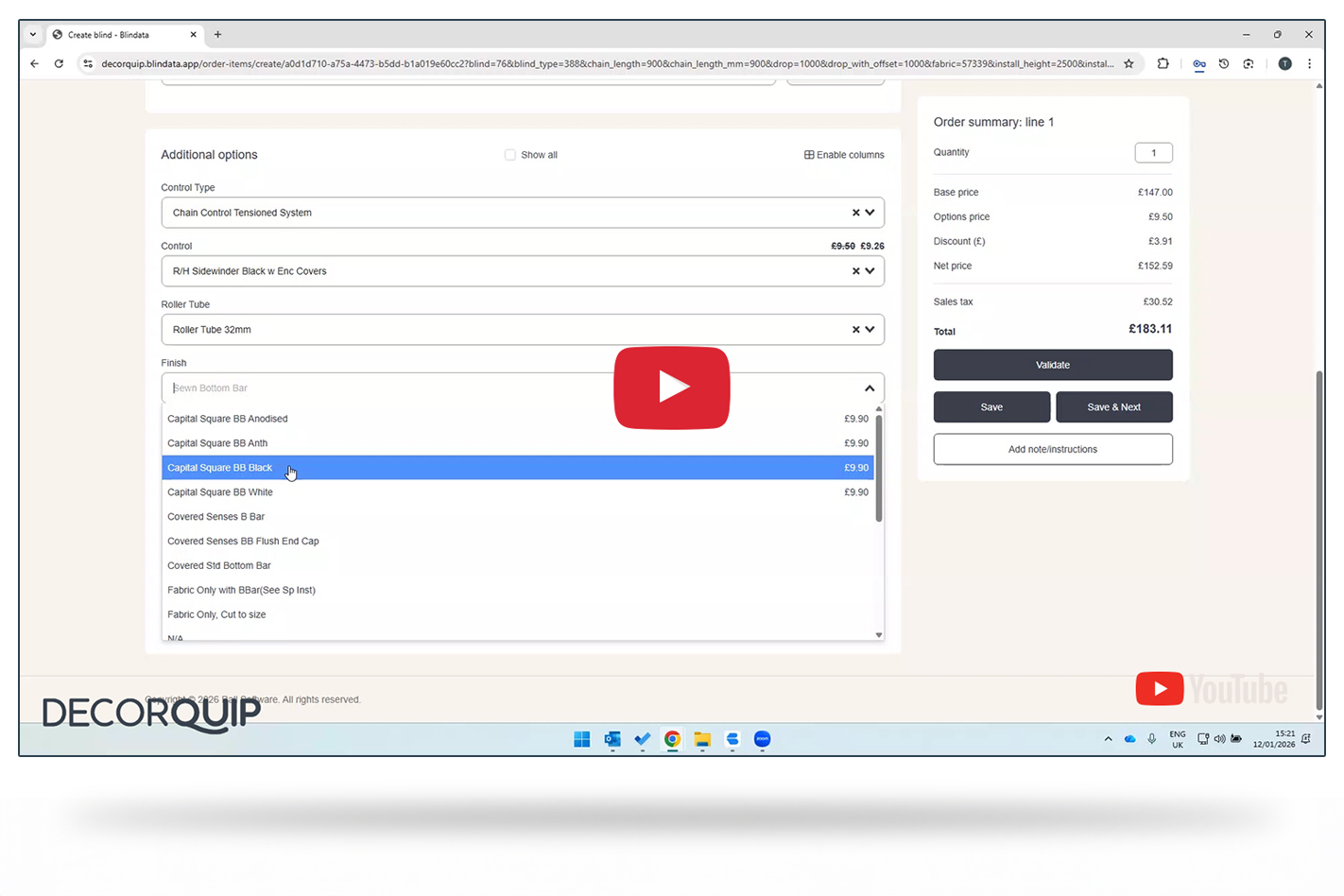Click the YouTube play button overlay
The height and width of the screenshot is (896, 1344).
pos(671,388)
